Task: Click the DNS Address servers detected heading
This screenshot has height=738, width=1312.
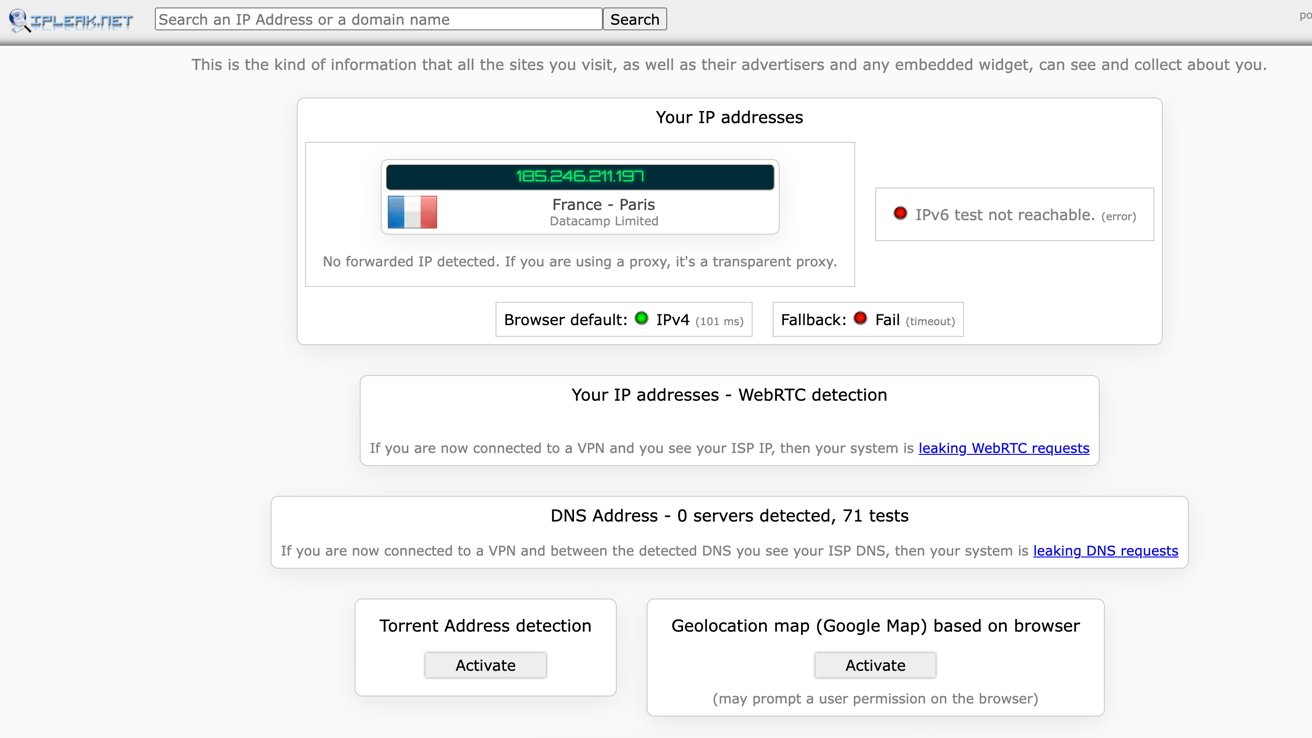Action: [x=729, y=516]
